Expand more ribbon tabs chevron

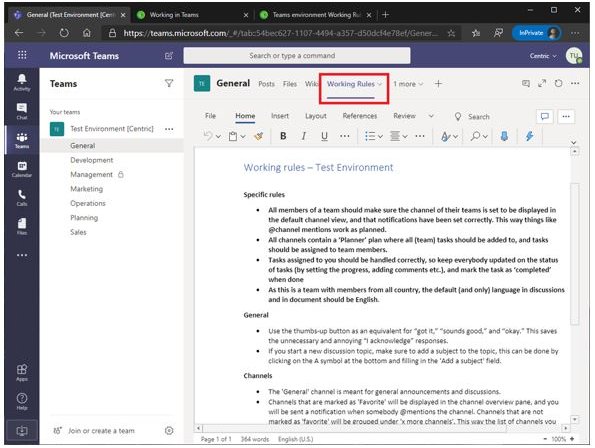tap(431, 116)
